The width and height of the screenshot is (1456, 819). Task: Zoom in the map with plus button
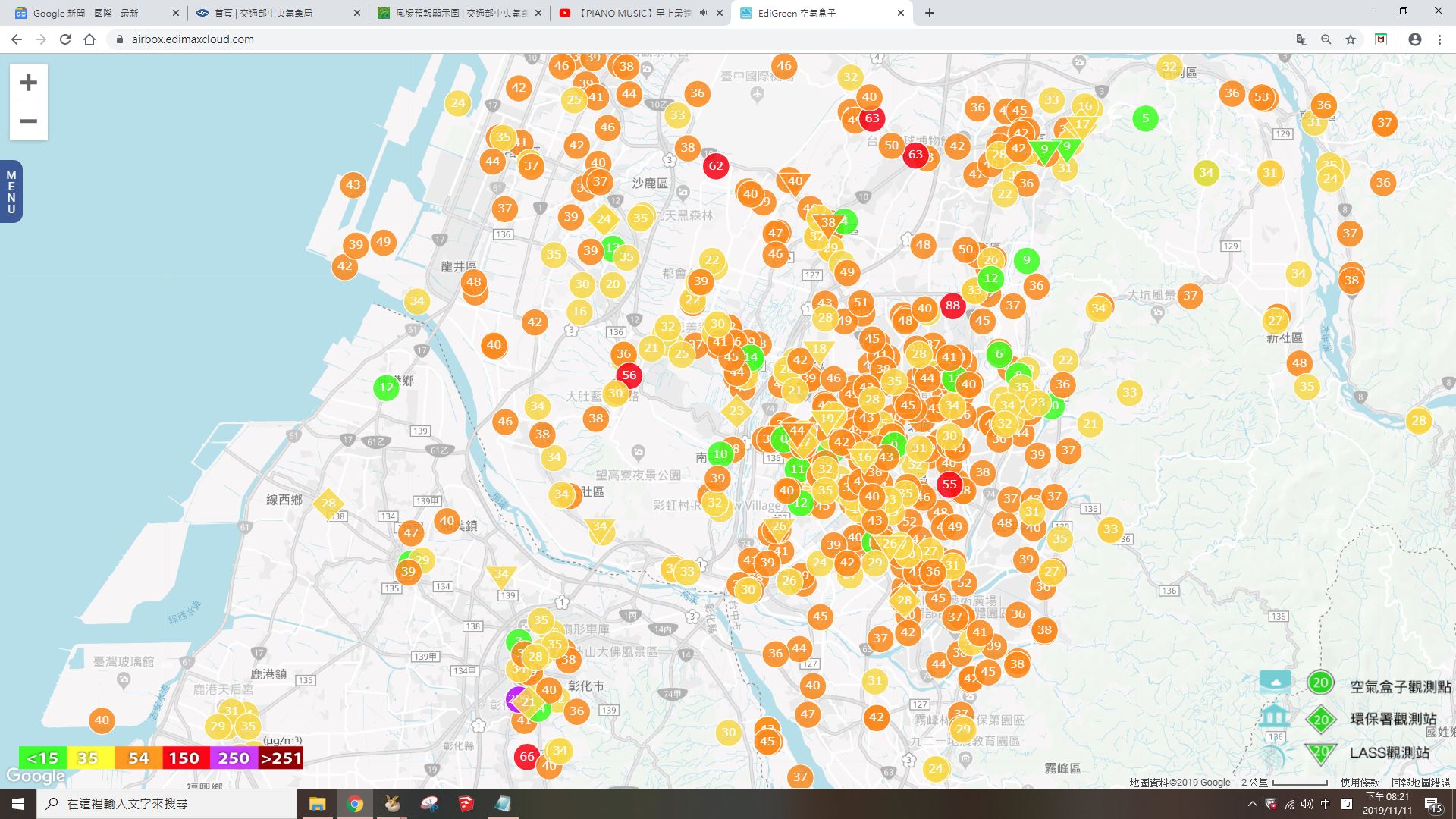(29, 83)
